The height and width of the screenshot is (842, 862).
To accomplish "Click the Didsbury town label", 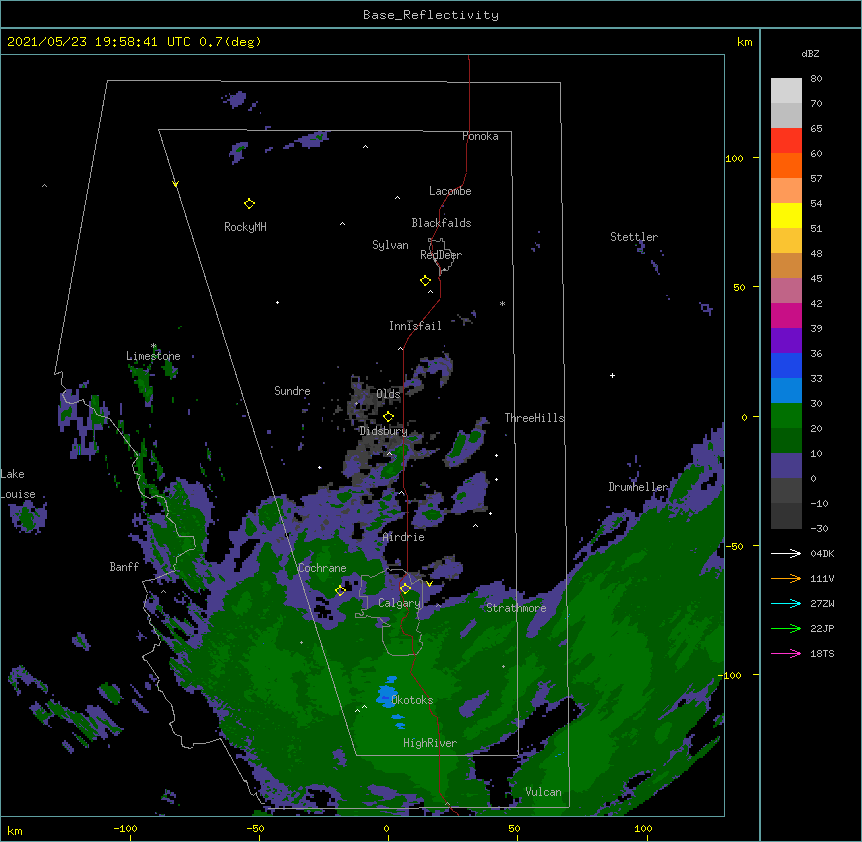I will tap(383, 431).
